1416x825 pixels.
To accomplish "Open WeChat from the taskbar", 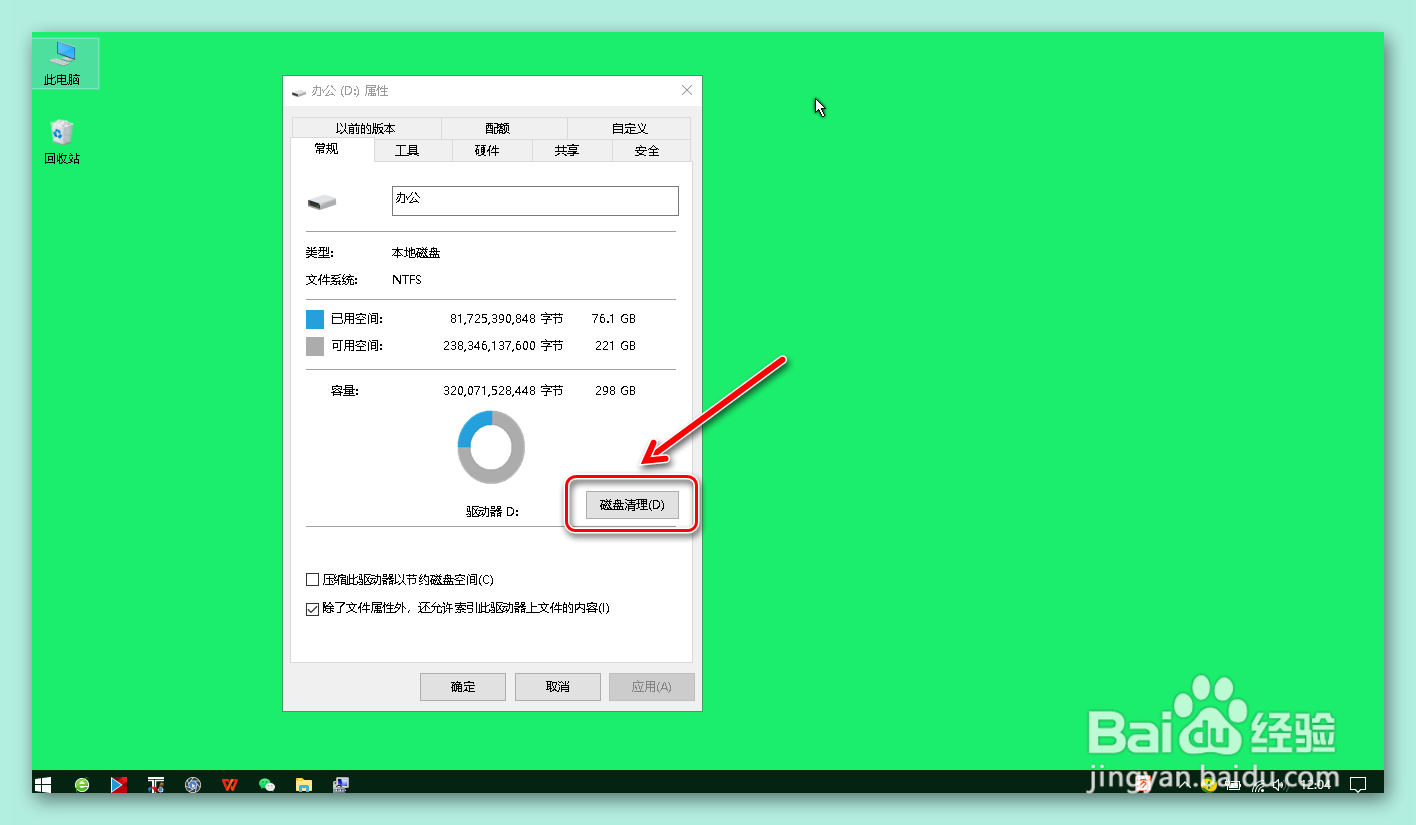I will (266, 785).
